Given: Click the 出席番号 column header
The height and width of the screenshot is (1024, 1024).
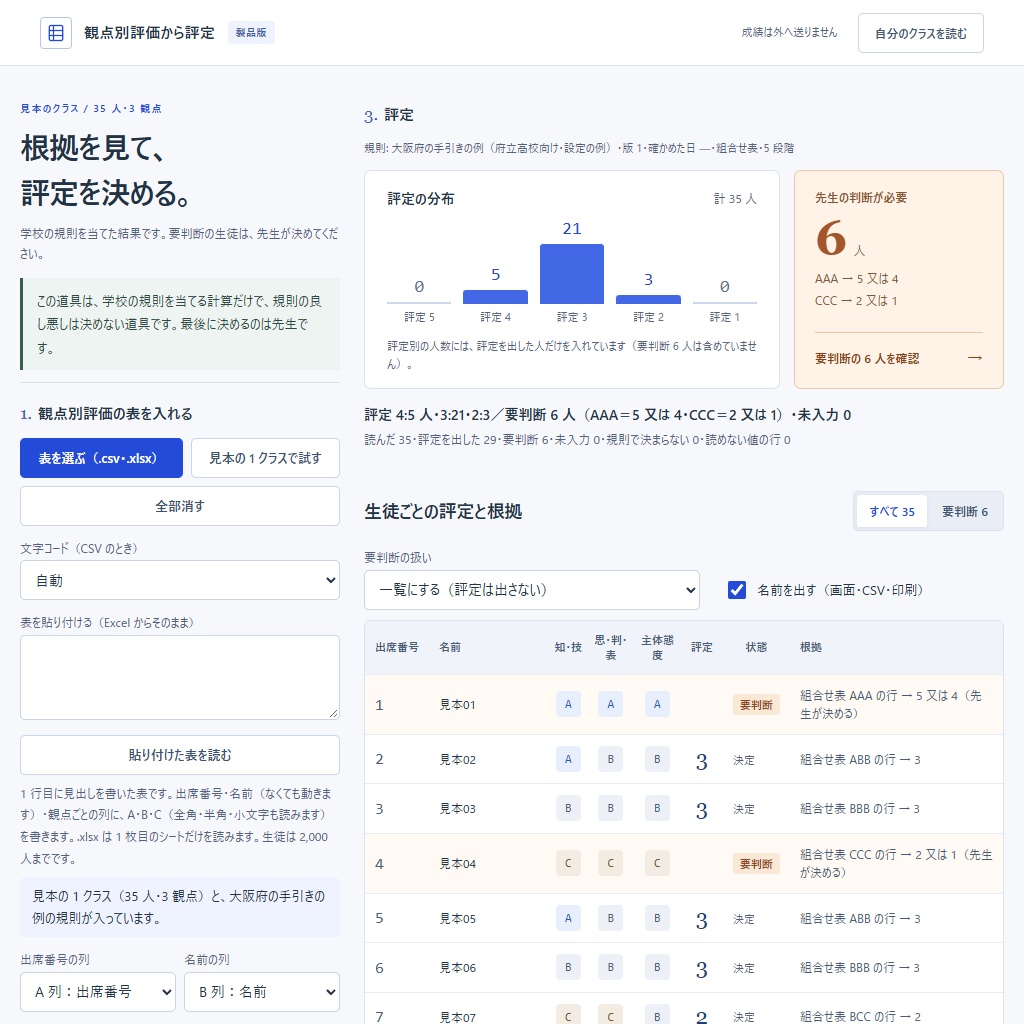Looking at the screenshot, I should [x=396, y=647].
